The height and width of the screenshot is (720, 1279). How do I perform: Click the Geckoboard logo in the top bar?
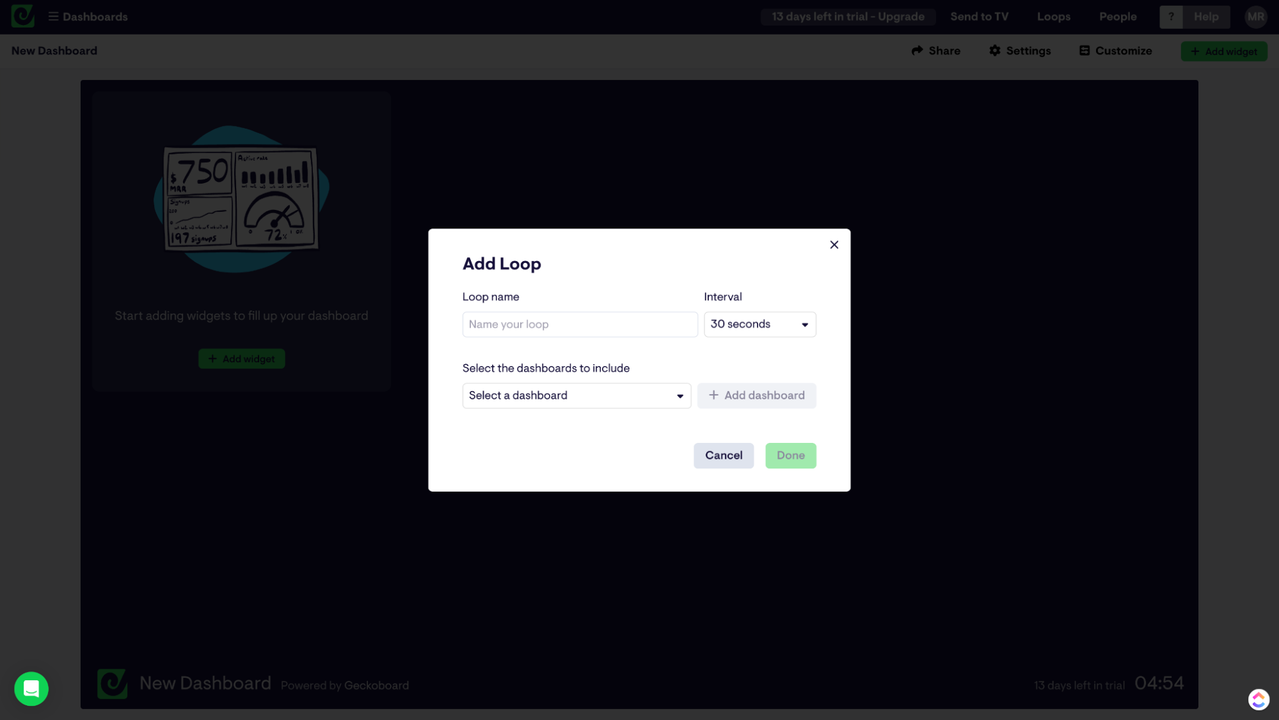tap(21, 16)
